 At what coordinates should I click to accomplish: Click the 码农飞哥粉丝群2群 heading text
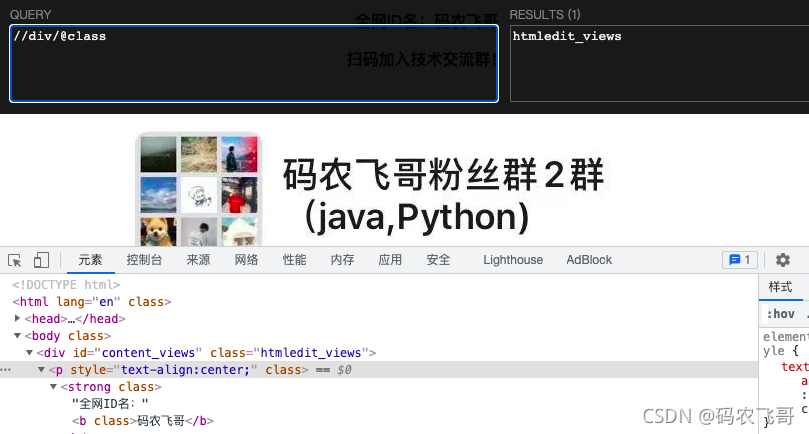[x=443, y=174]
